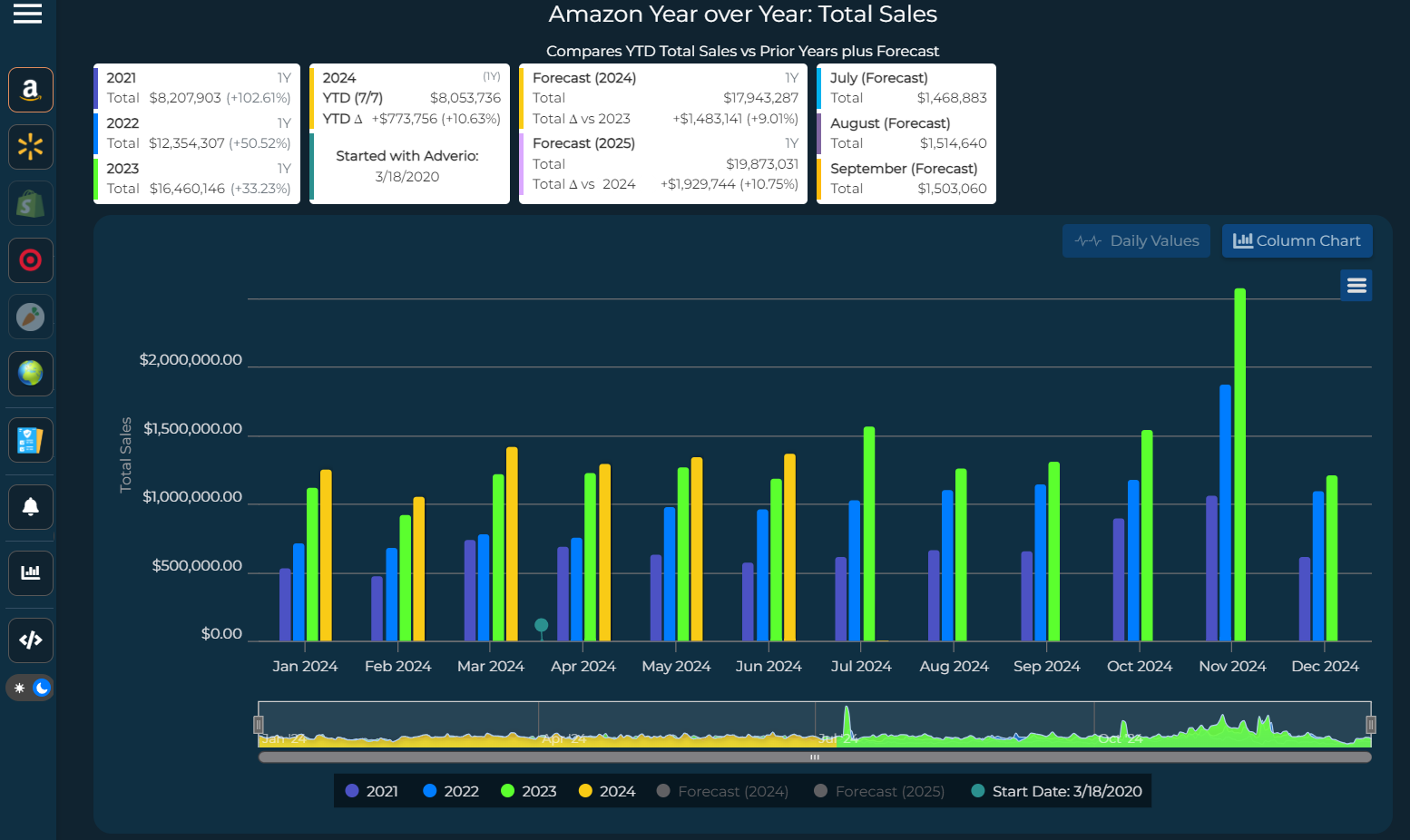Image resolution: width=1410 pixels, height=840 pixels.
Task: Select the Walmart spark icon
Action: point(31,147)
